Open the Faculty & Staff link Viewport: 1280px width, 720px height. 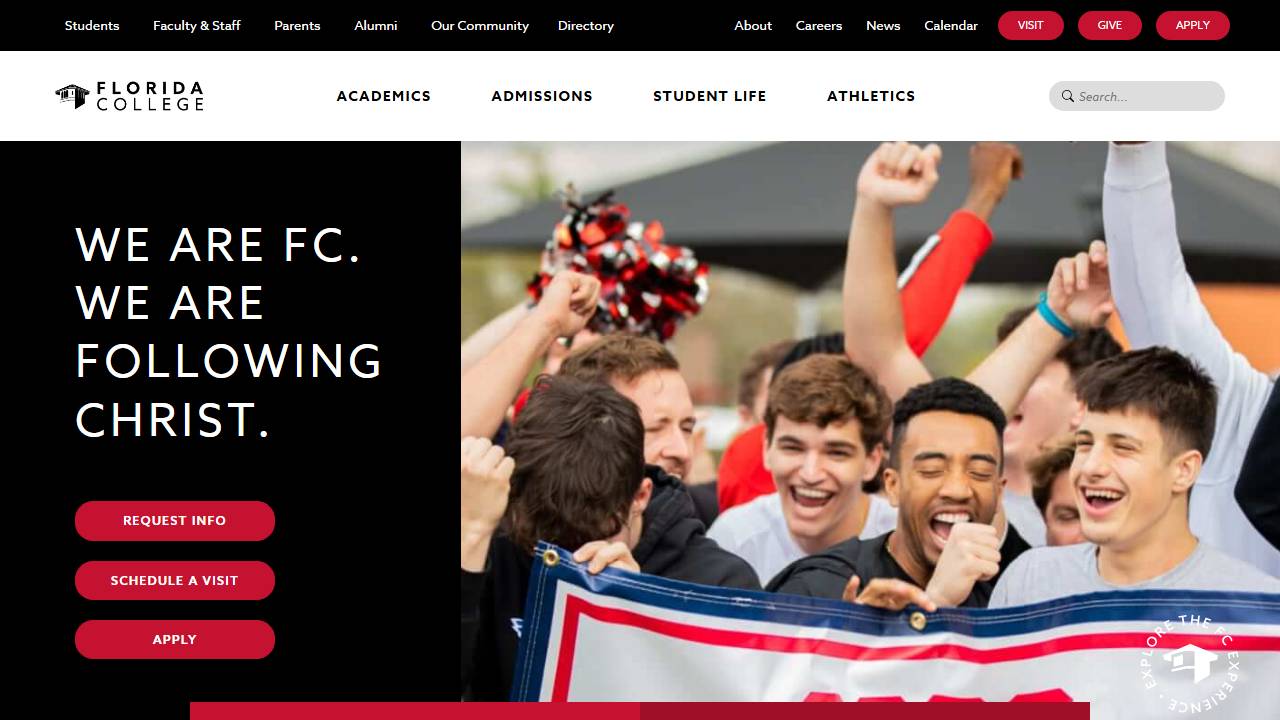tap(197, 26)
